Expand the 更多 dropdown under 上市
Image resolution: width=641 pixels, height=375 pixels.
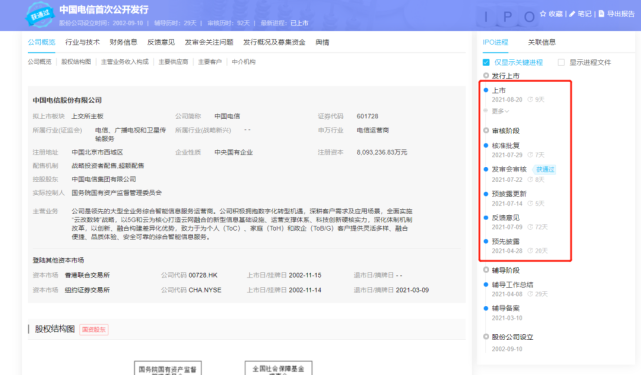pos(500,111)
